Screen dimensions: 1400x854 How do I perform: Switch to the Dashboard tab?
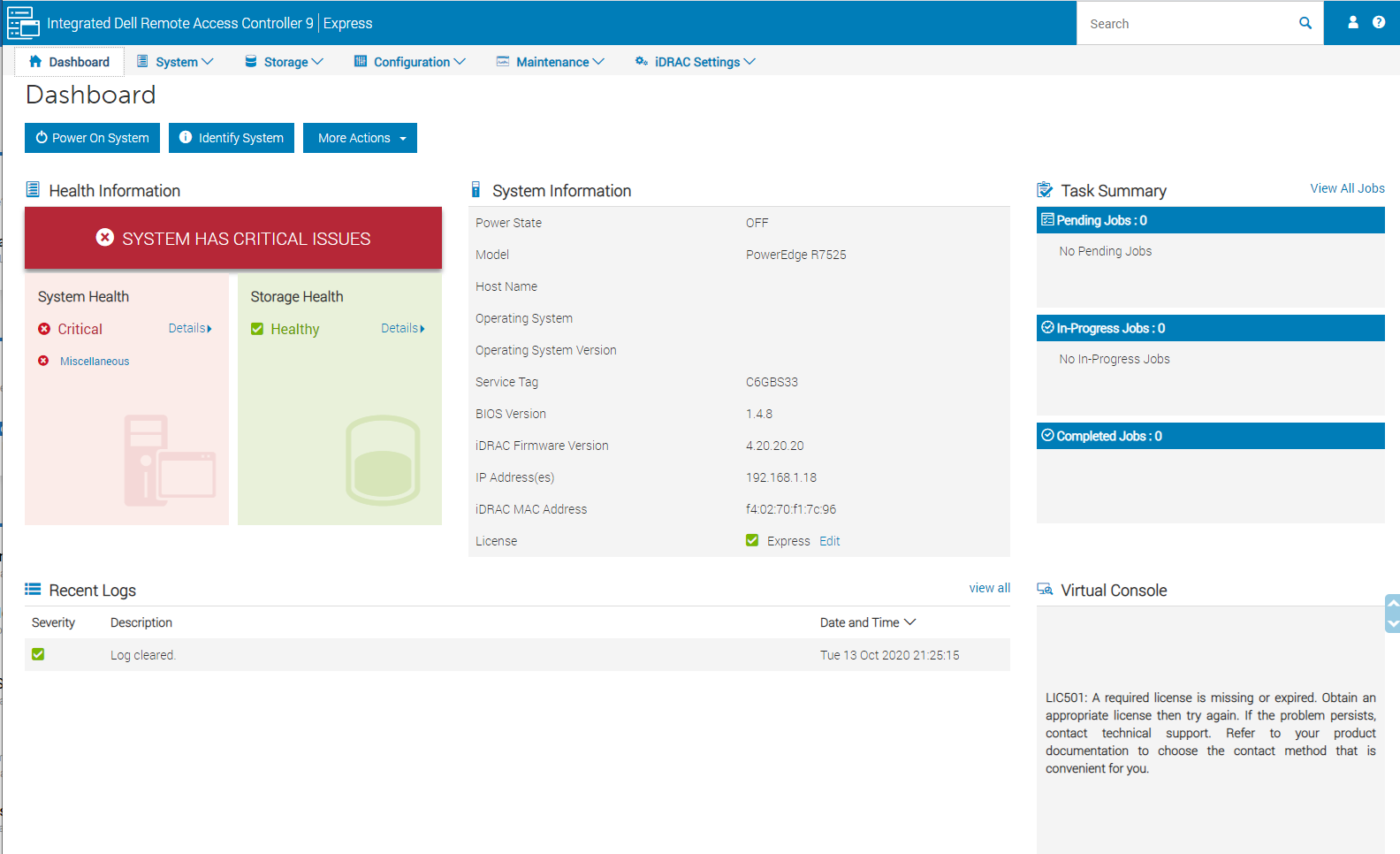click(x=69, y=62)
